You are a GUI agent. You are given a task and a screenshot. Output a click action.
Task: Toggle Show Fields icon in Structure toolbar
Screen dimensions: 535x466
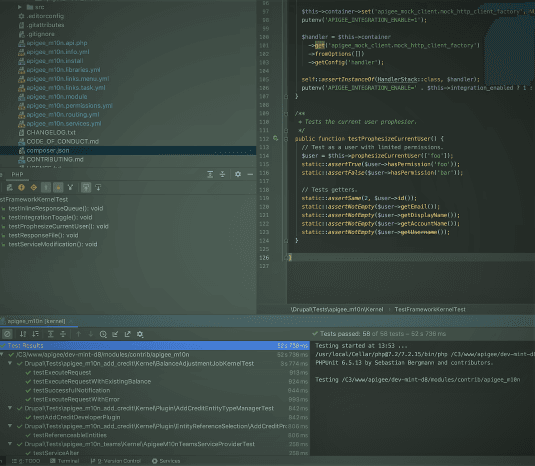[x=21, y=187]
